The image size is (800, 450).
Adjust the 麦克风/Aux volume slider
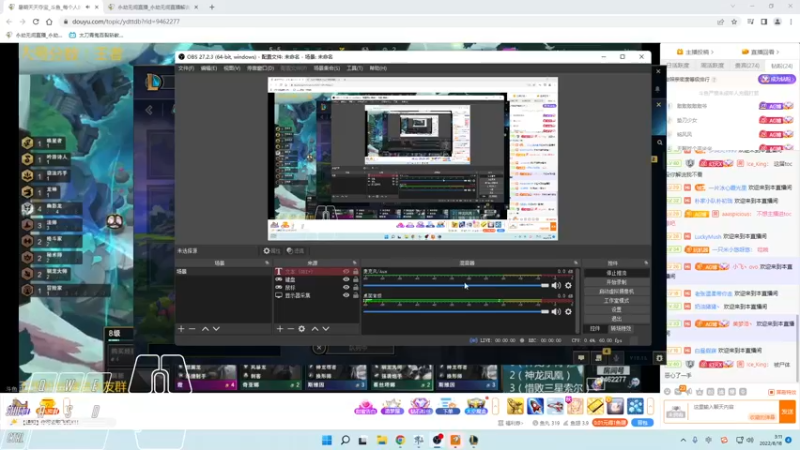click(456, 285)
